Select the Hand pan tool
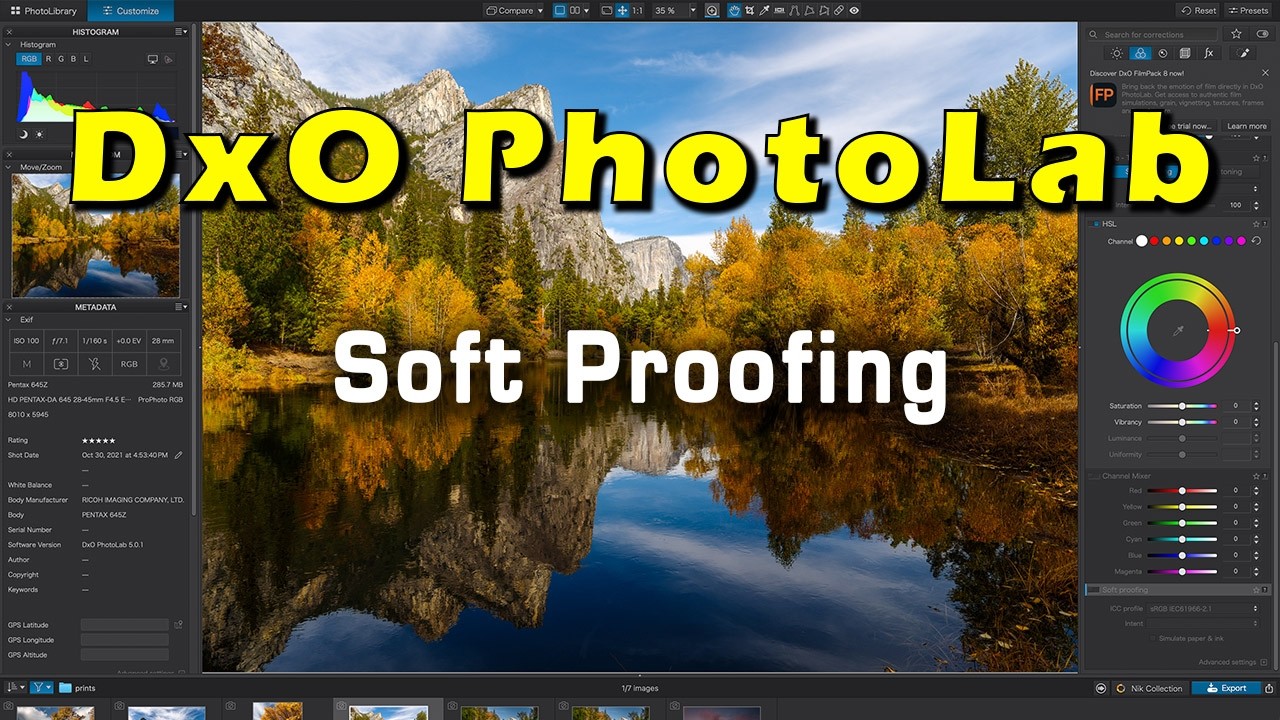Viewport: 1280px width, 720px height. (x=734, y=10)
